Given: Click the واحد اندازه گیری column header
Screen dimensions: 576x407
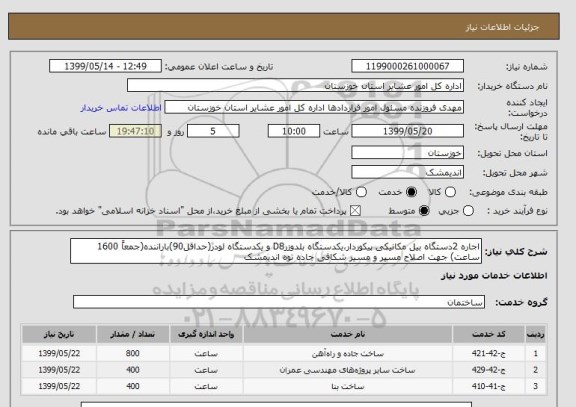Looking at the screenshot, I should tap(206, 334).
